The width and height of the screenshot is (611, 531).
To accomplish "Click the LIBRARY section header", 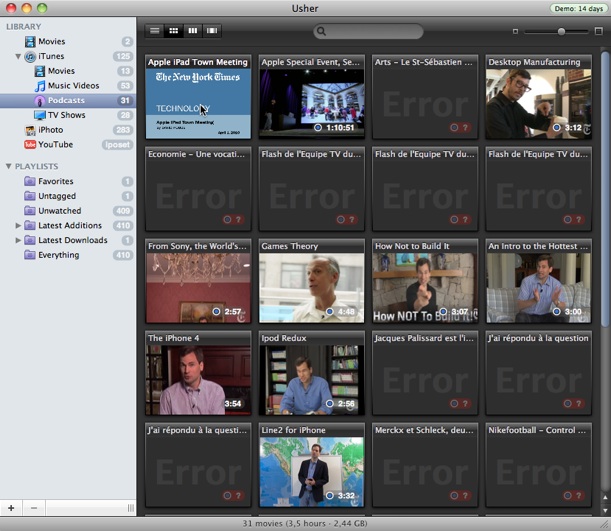I will 23,27.
